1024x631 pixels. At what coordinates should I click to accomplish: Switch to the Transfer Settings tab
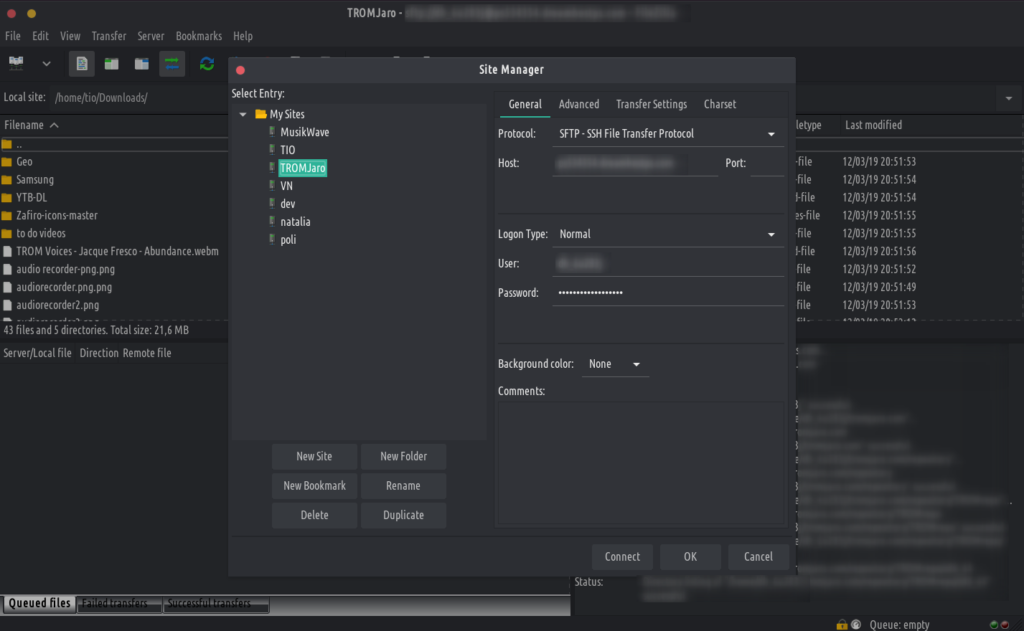(x=651, y=104)
